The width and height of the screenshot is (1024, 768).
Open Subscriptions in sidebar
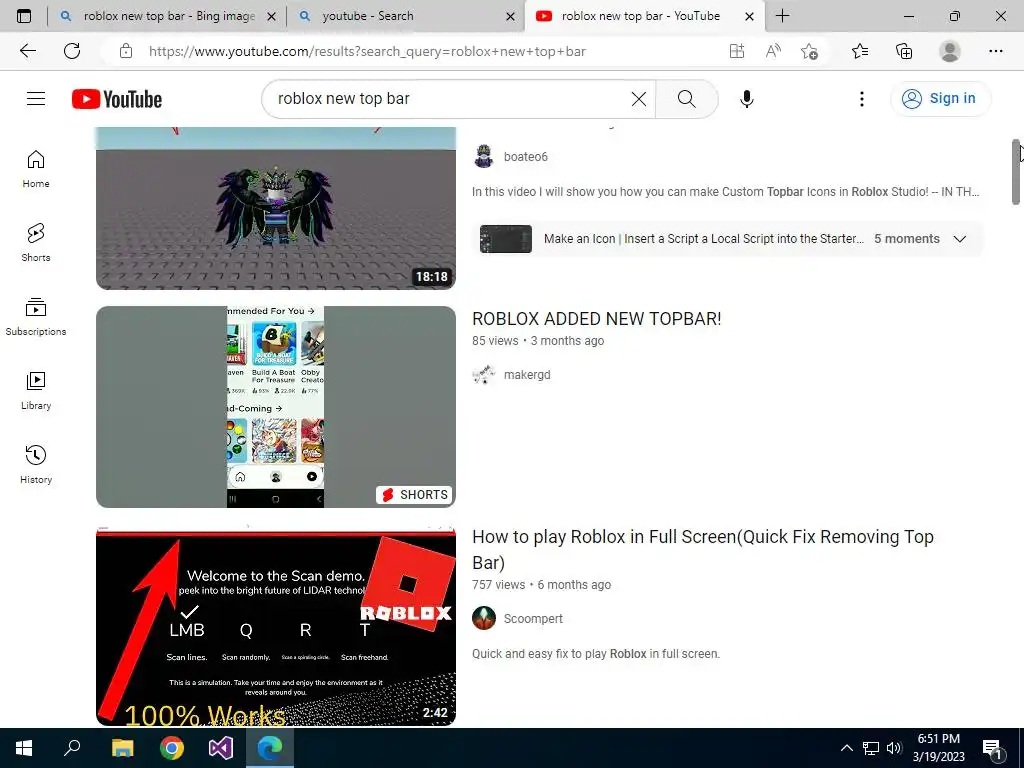click(x=36, y=317)
